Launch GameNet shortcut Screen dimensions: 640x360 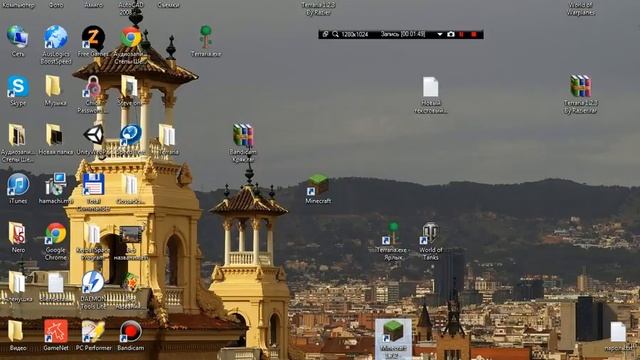(x=56, y=331)
